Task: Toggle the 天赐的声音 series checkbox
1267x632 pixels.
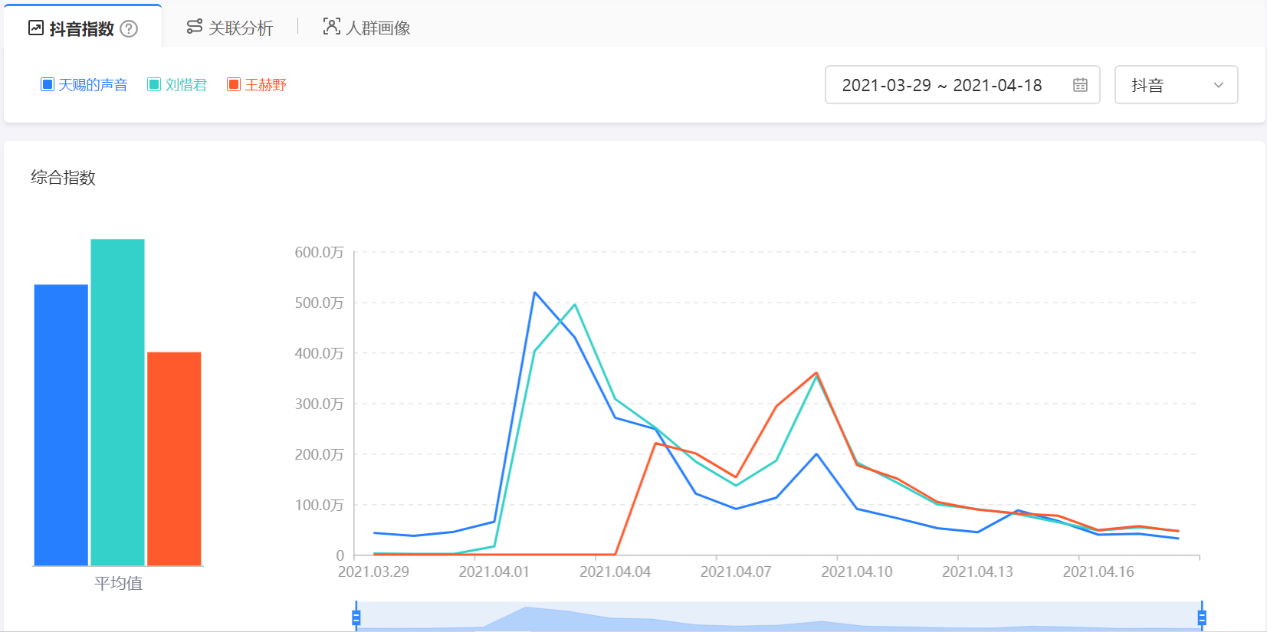Action: [x=47, y=85]
